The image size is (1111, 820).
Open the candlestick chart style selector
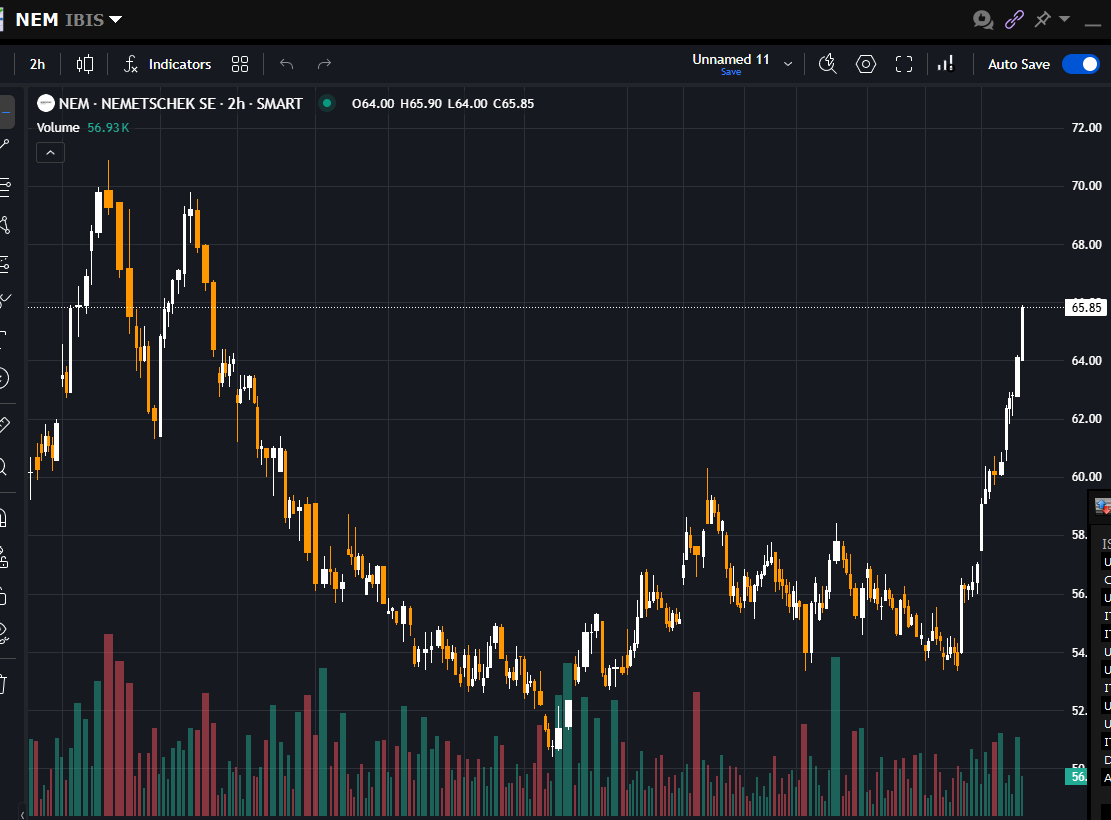pyautogui.click(x=84, y=64)
